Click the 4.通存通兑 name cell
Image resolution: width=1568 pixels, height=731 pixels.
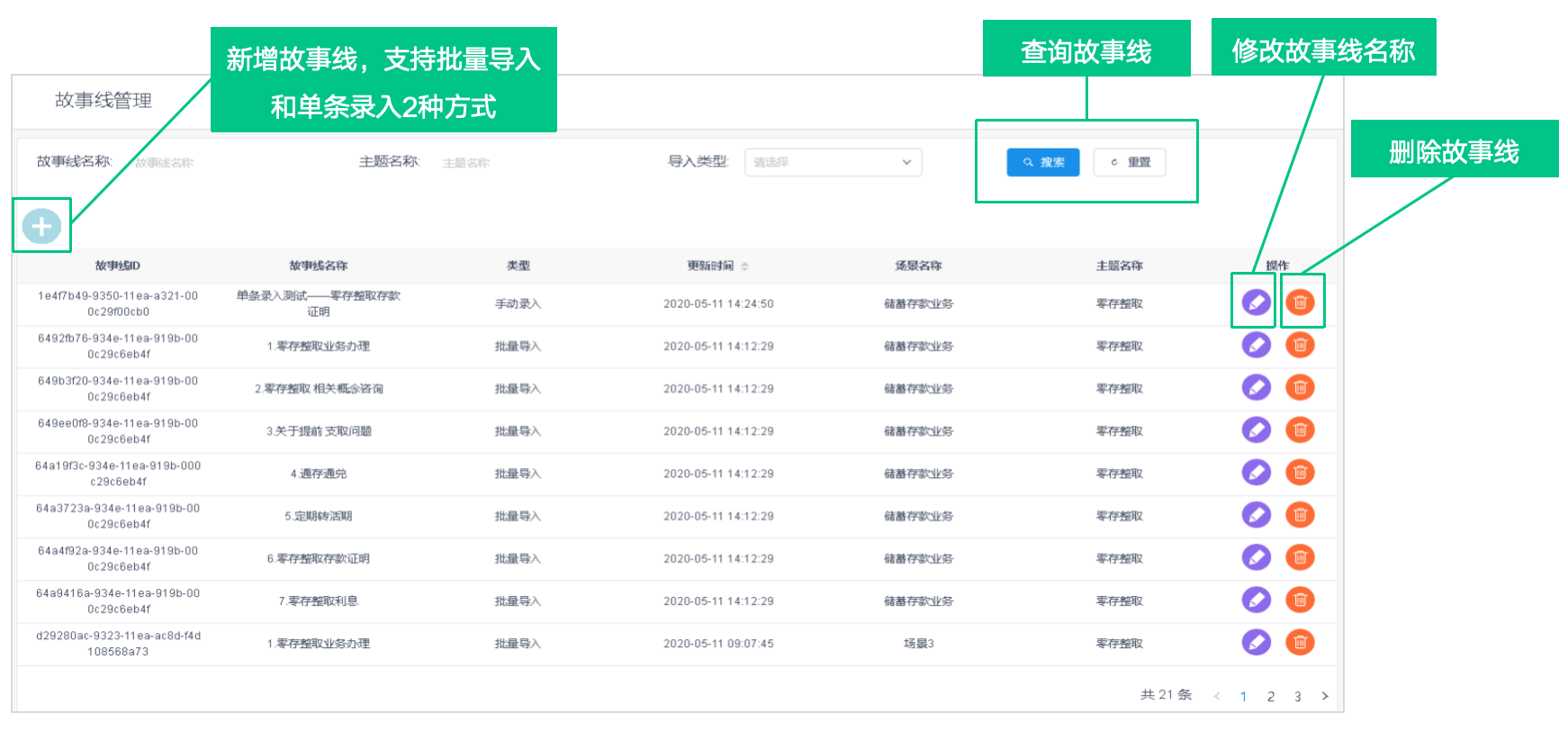point(319,474)
